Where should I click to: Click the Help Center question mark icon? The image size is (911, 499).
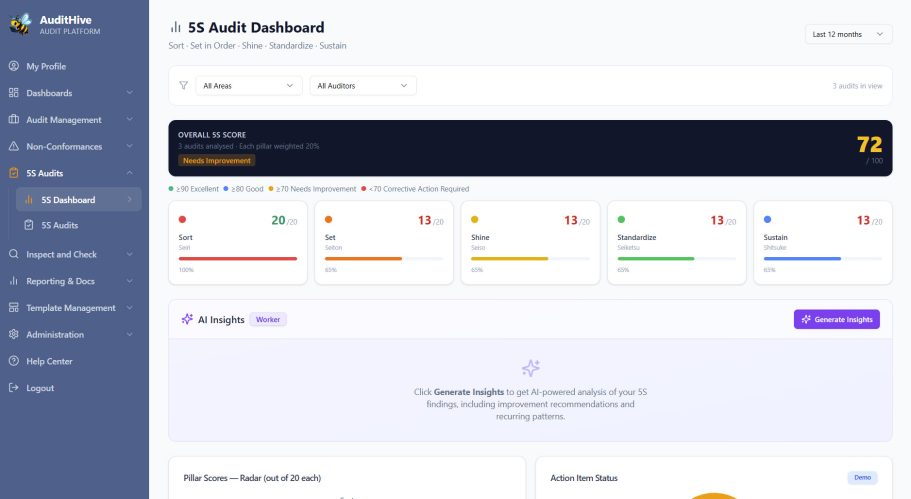coord(14,361)
